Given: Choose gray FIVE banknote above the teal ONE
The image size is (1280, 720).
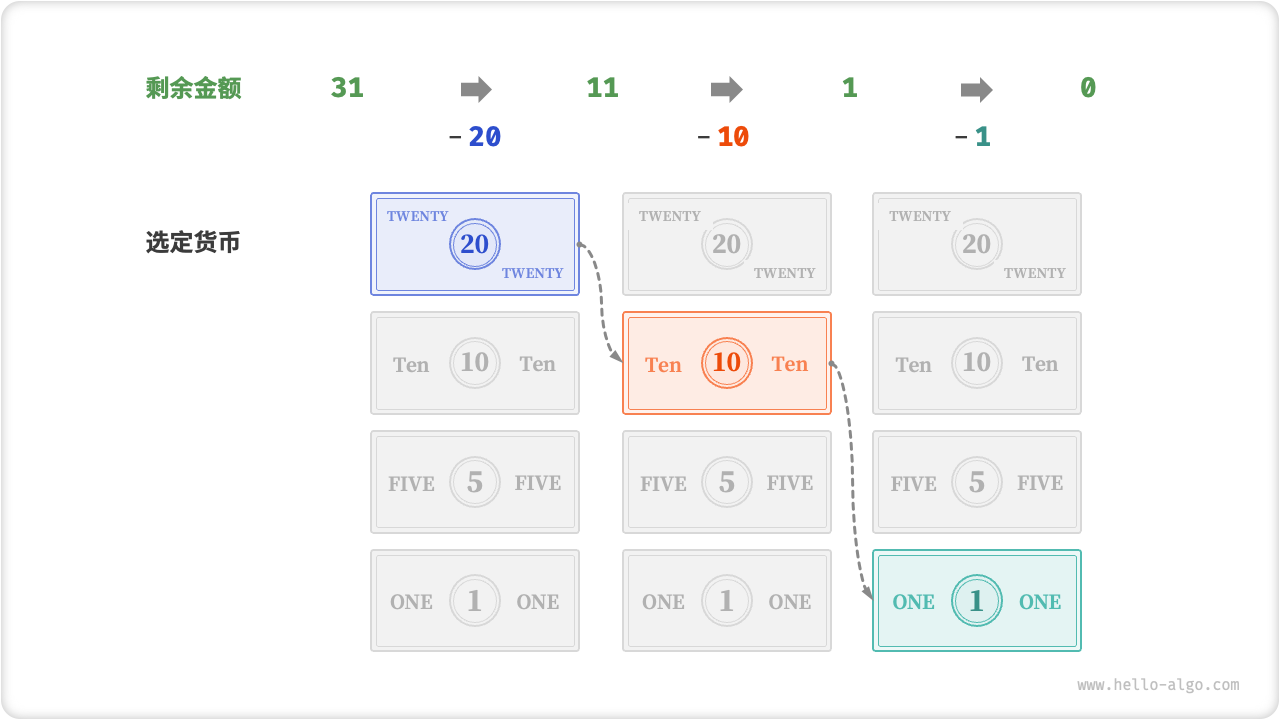Looking at the screenshot, I should [x=977, y=482].
